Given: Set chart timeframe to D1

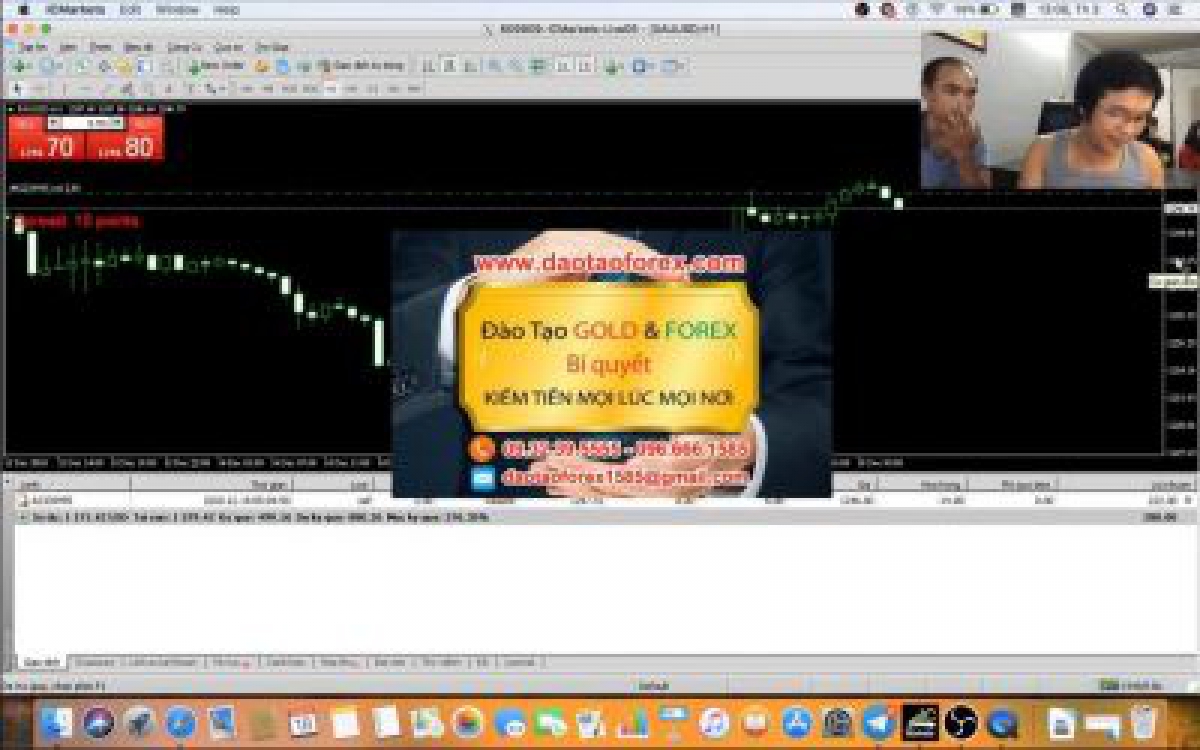Looking at the screenshot, I should point(373,88).
